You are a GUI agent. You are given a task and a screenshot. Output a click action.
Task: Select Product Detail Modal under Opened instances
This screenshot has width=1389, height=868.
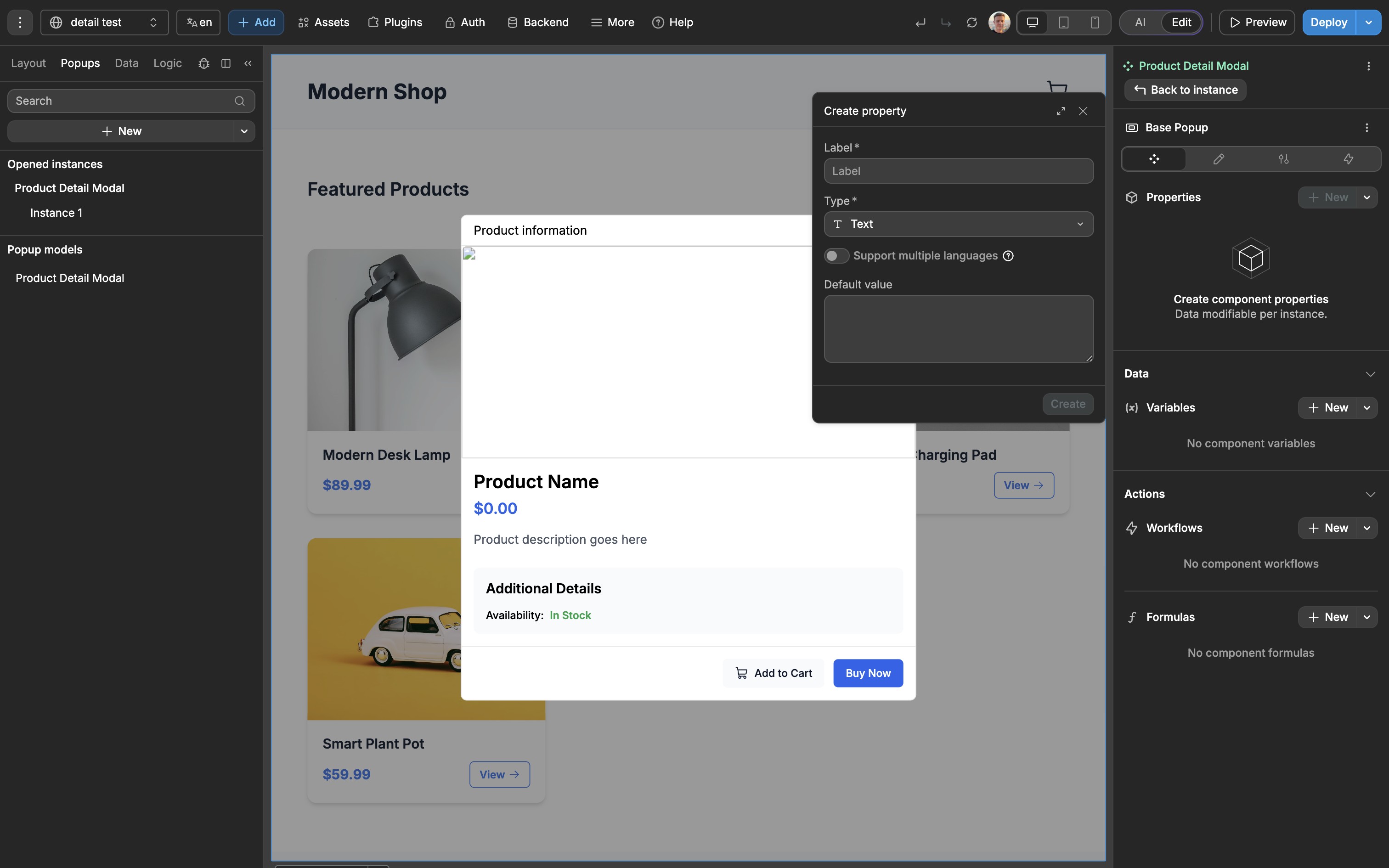(69, 188)
